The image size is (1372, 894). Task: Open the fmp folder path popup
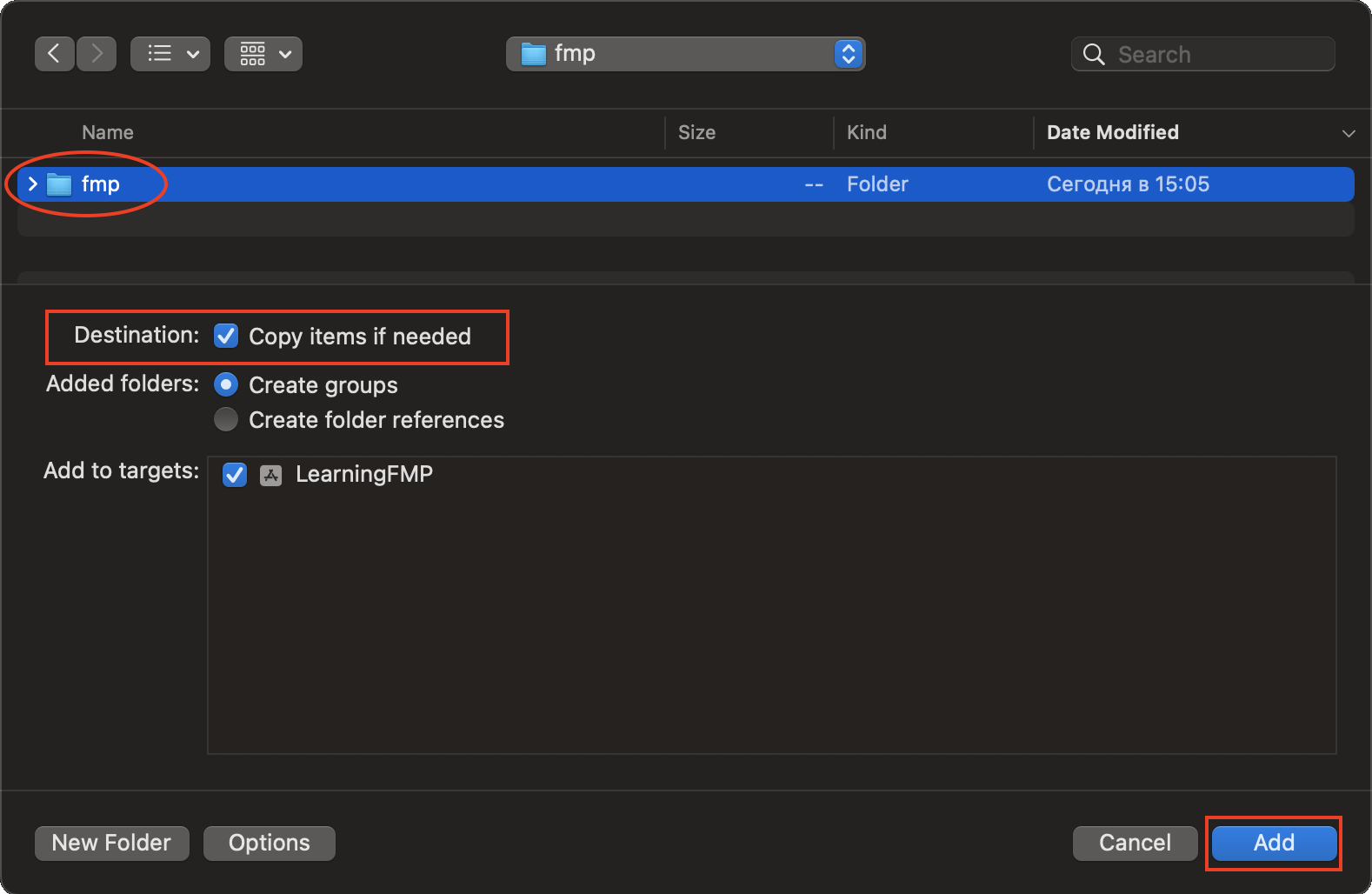(685, 54)
